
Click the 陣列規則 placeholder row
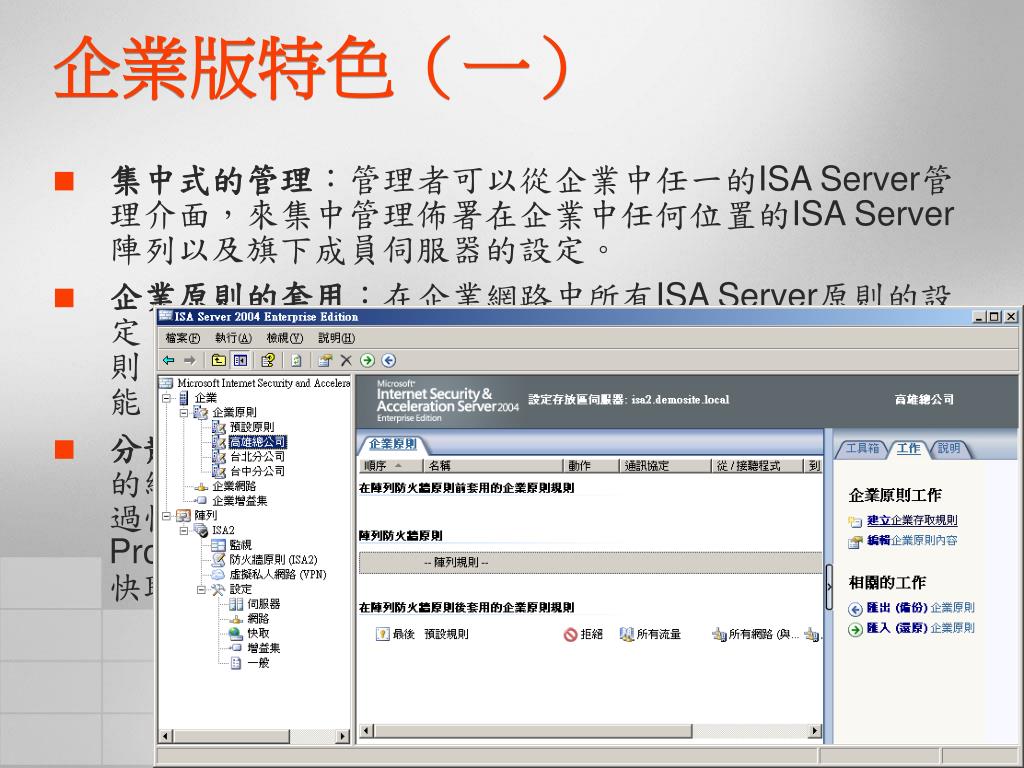tap(590, 562)
